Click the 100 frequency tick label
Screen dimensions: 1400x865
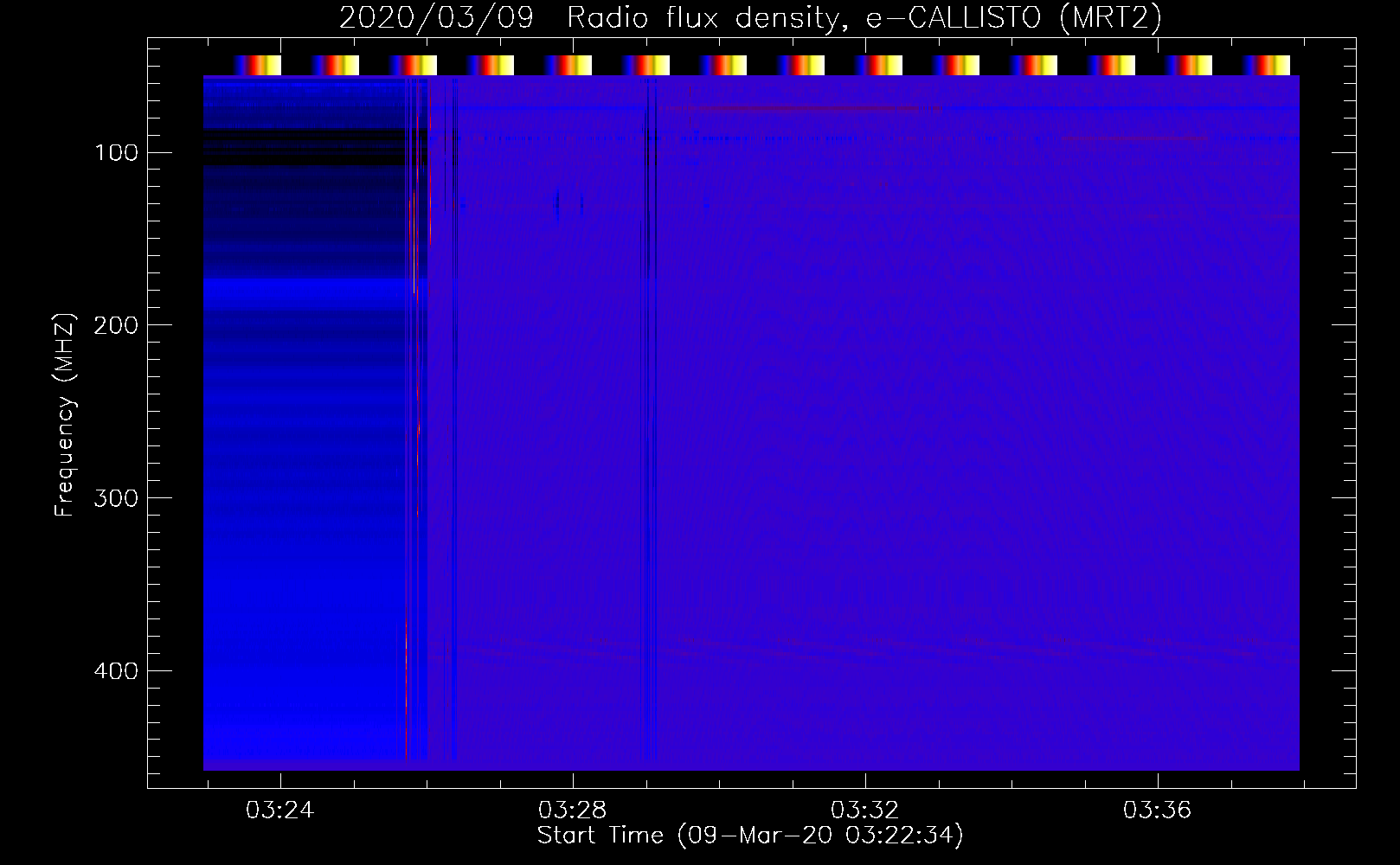coord(117,153)
